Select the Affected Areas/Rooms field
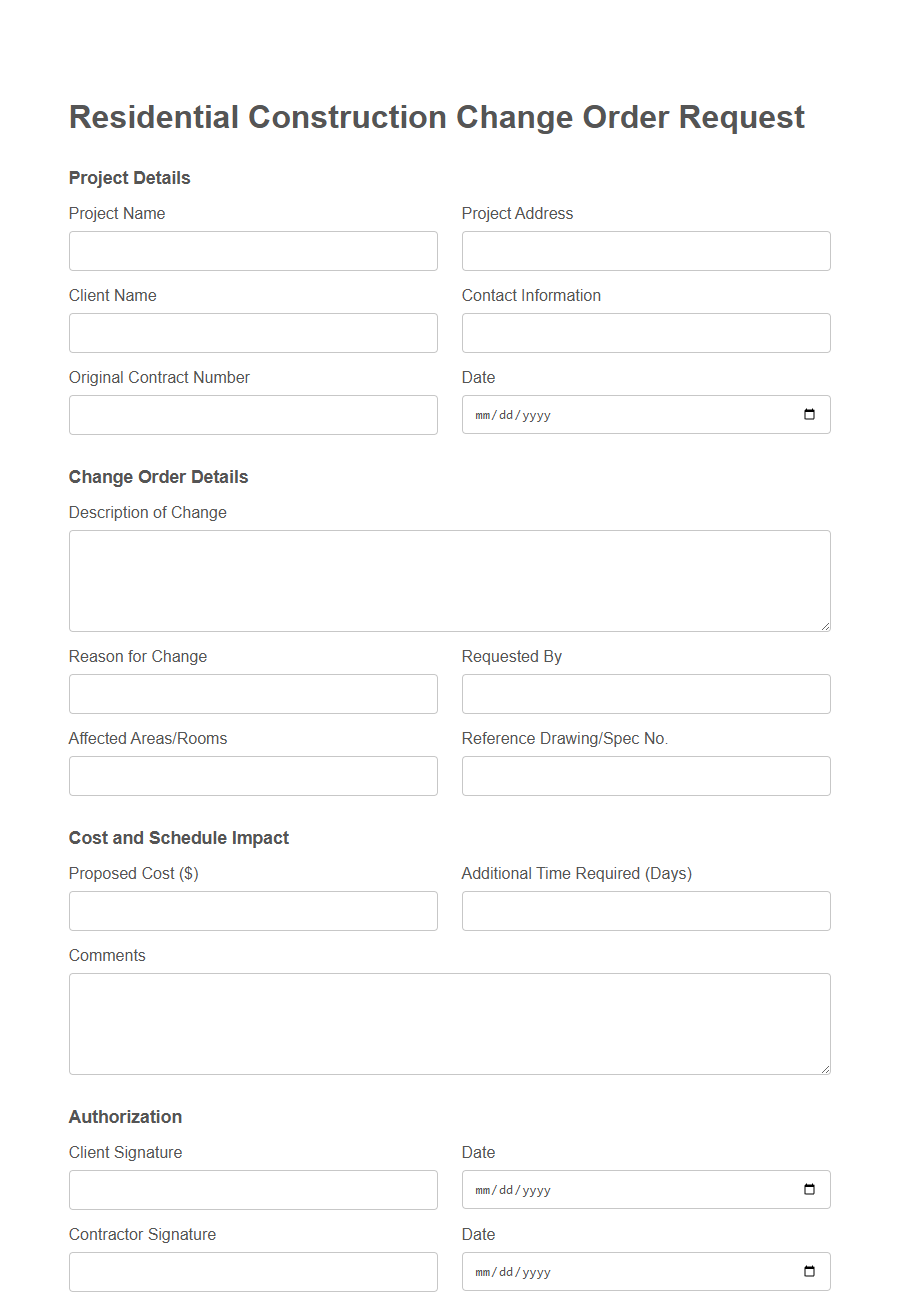 (x=253, y=775)
